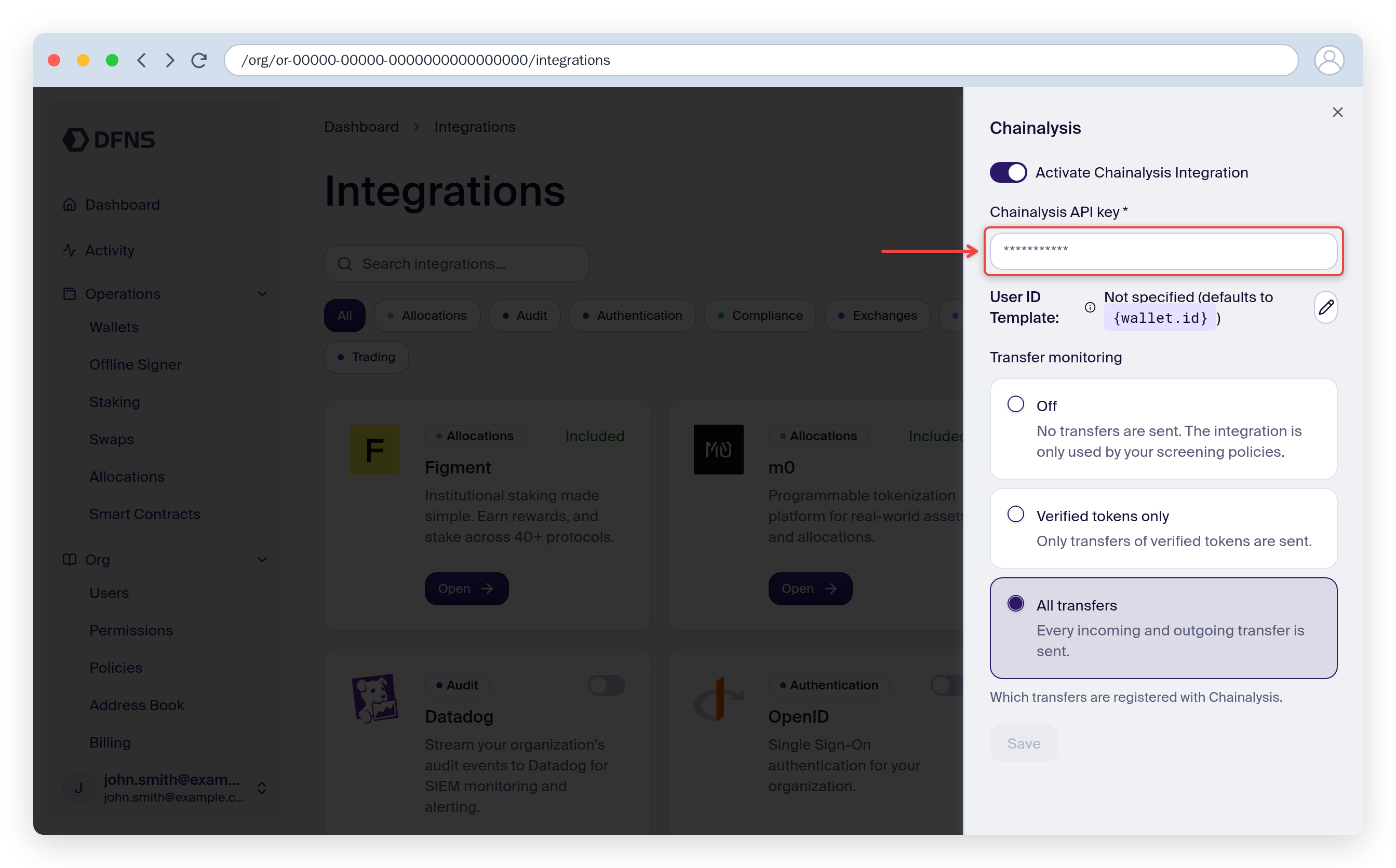1396x868 pixels.
Task: Close the Chainalysis panel with the X
Action: coord(1337,112)
